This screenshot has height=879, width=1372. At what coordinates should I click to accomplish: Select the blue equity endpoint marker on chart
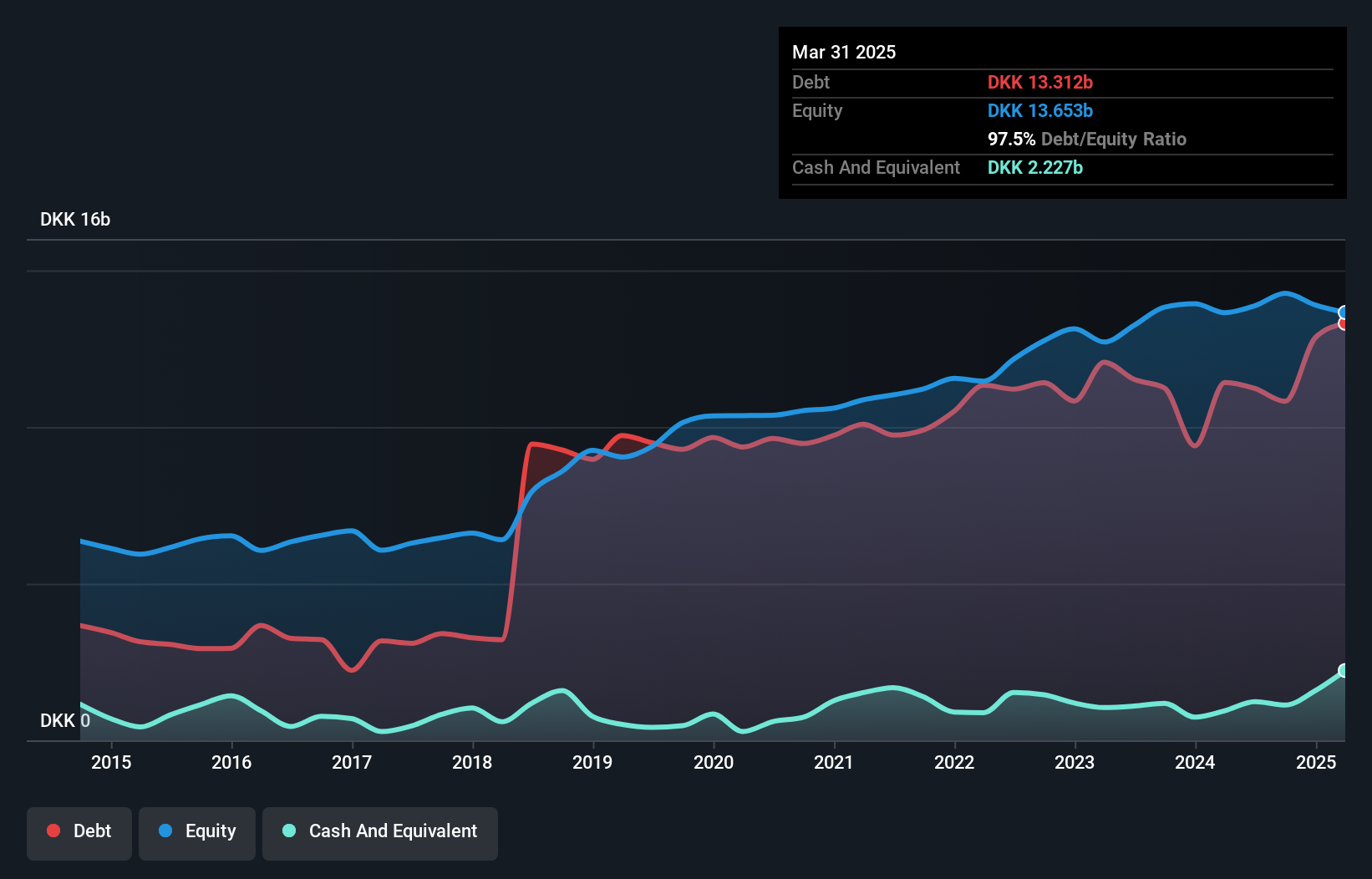pyautogui.click(x=1344, y=312)
